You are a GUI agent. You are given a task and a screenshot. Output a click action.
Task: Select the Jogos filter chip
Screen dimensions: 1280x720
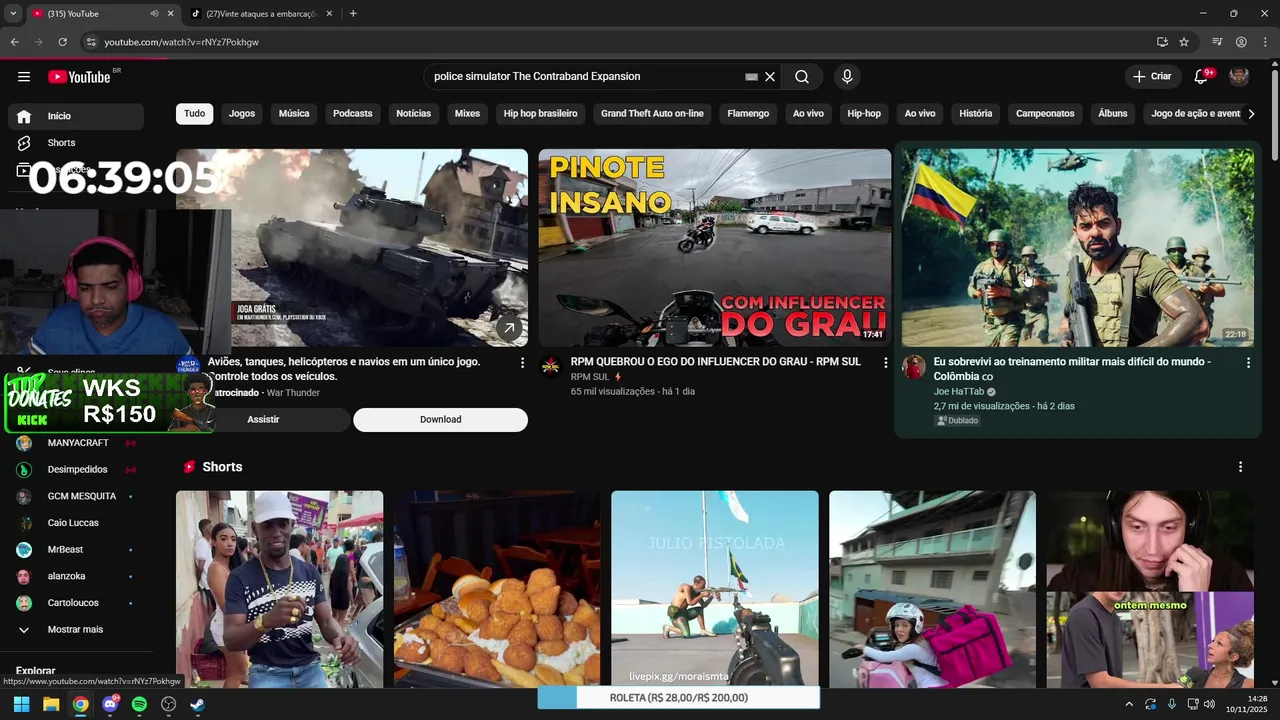[242, 114]
